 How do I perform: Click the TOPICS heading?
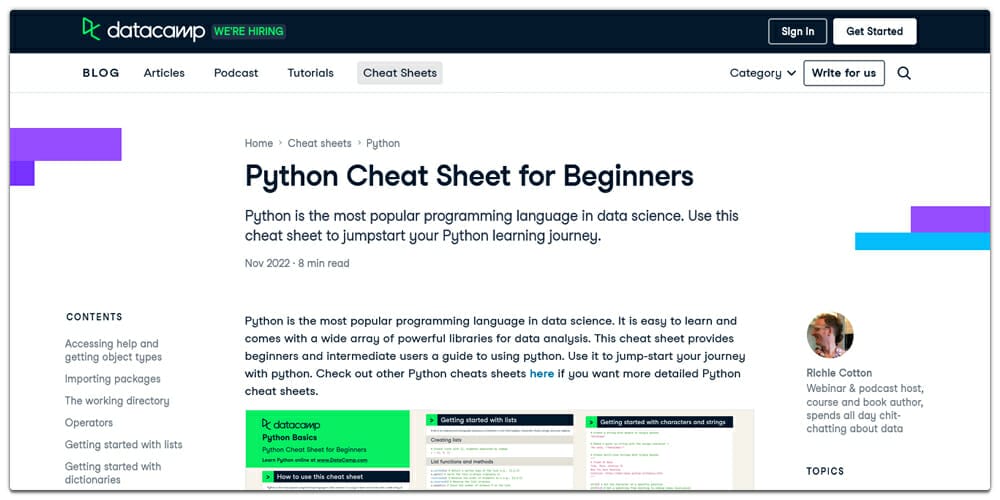[x=825, y=471]
